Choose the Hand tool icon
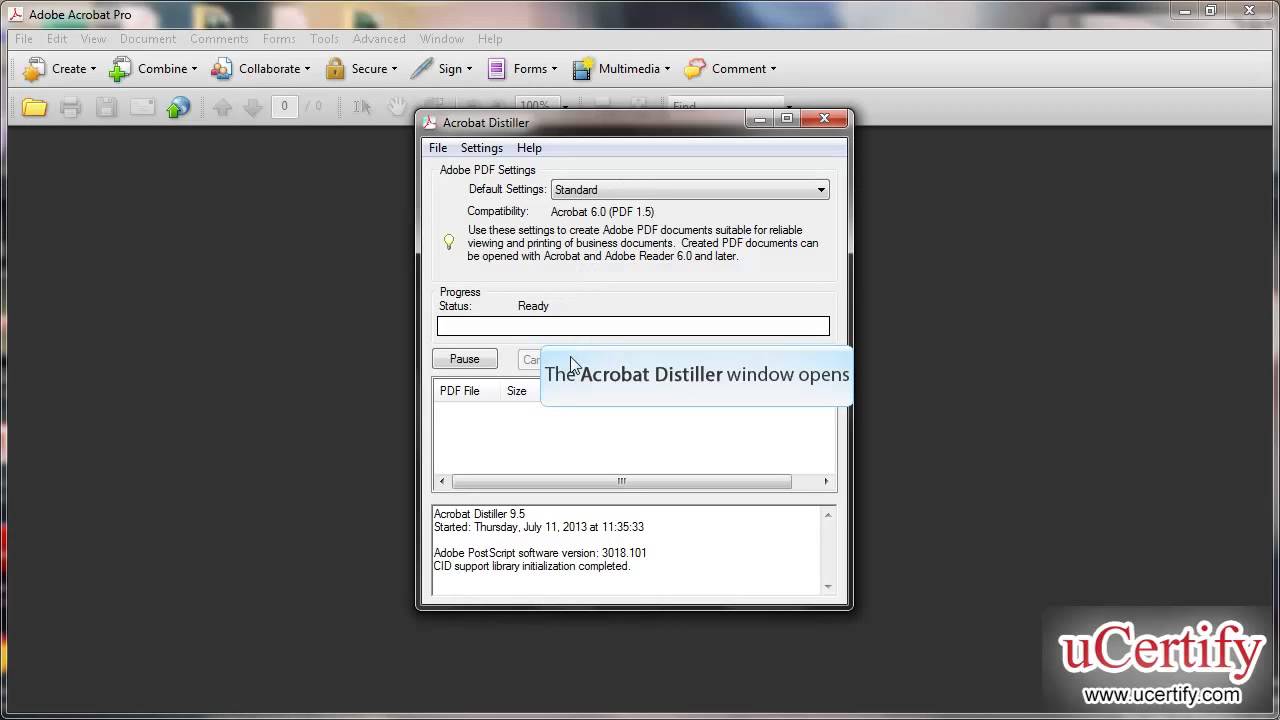The height and width of the screenshot is (720, 1280). (x=397, y=107)
